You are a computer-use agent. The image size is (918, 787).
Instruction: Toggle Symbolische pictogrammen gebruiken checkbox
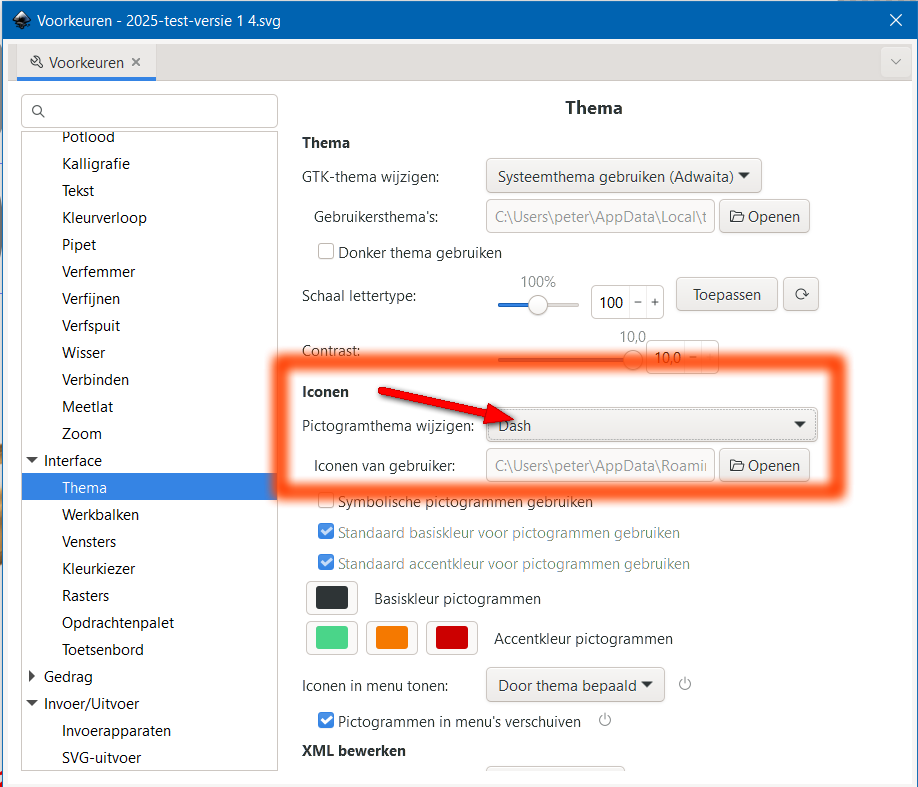click(x=326, y=501)
